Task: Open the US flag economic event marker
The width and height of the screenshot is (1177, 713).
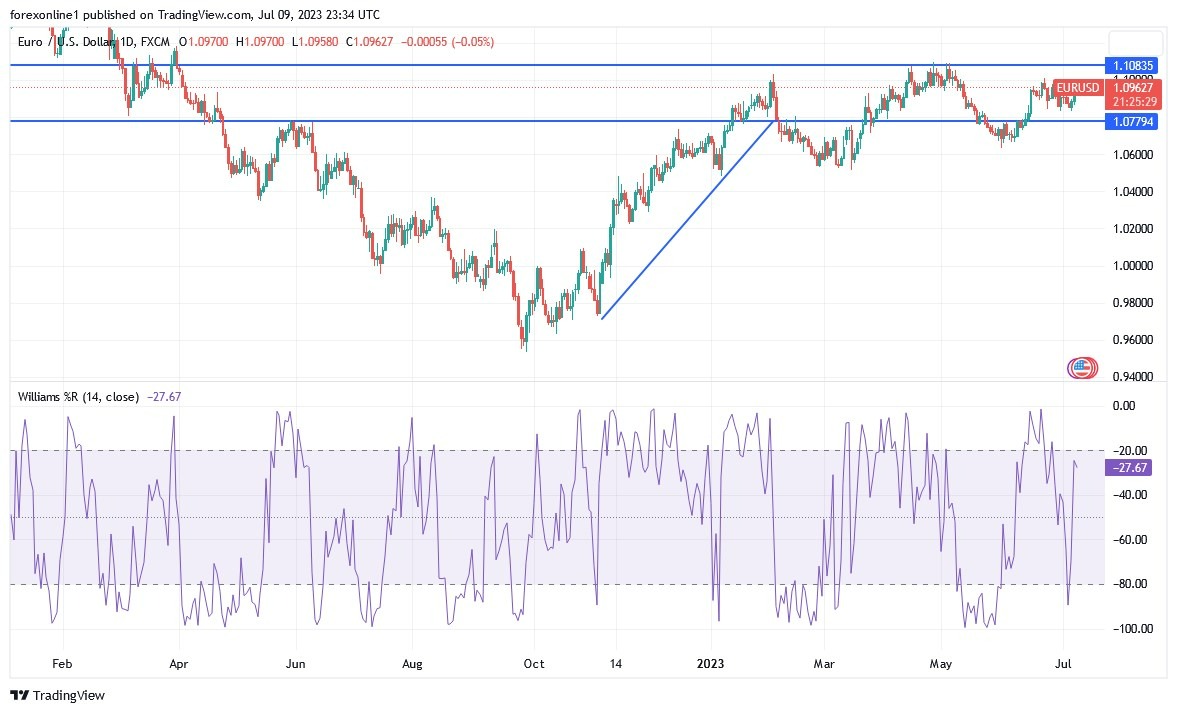Action: tap(1080, 368)
